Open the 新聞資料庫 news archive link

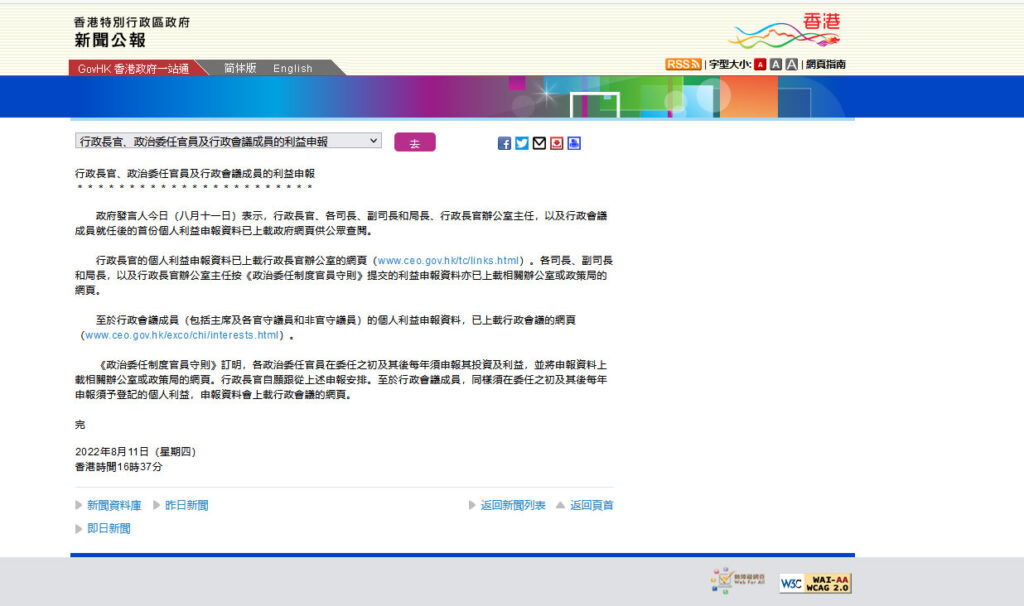113,505
